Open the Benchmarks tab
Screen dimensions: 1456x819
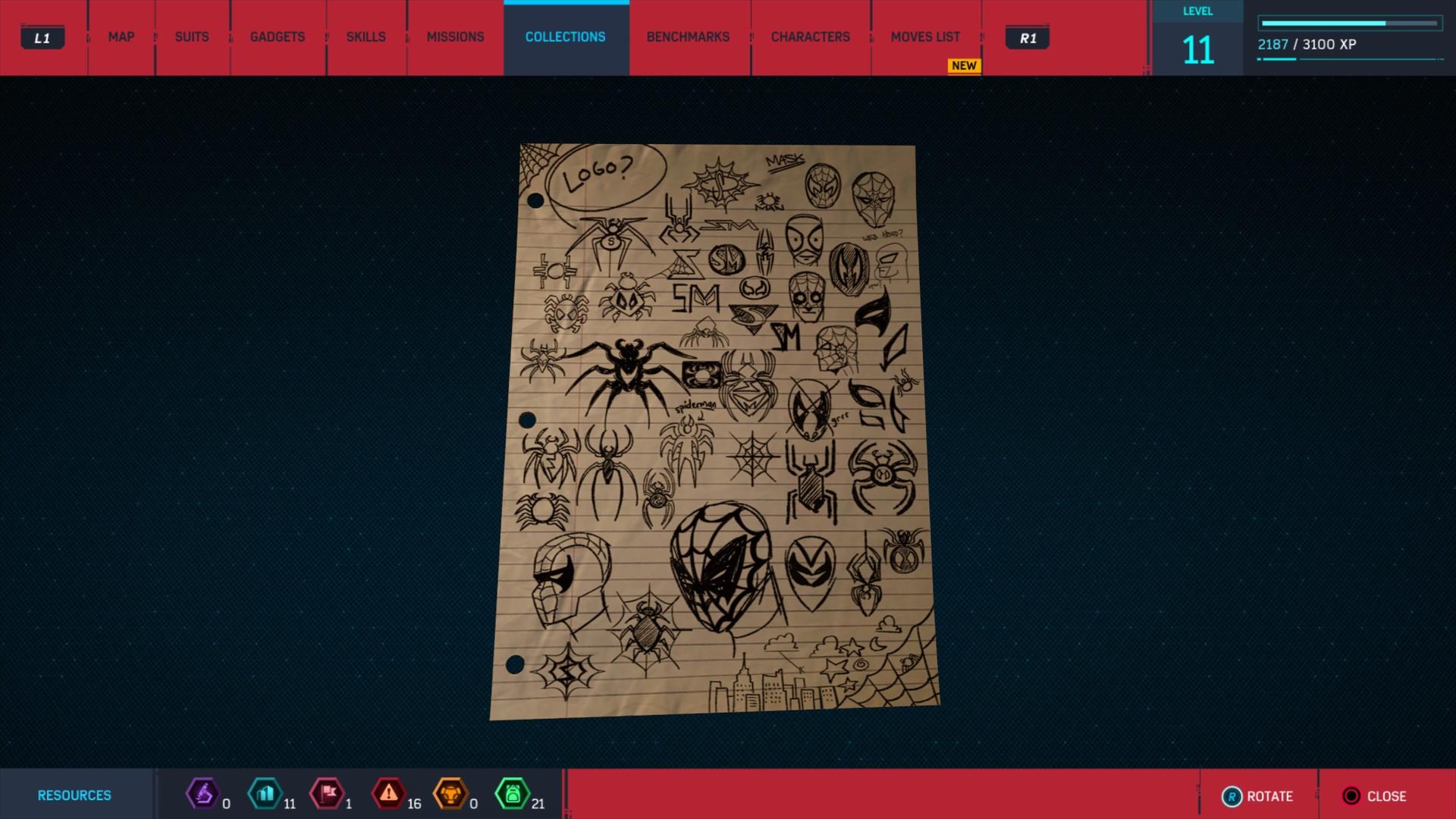[x=688, y=37]
